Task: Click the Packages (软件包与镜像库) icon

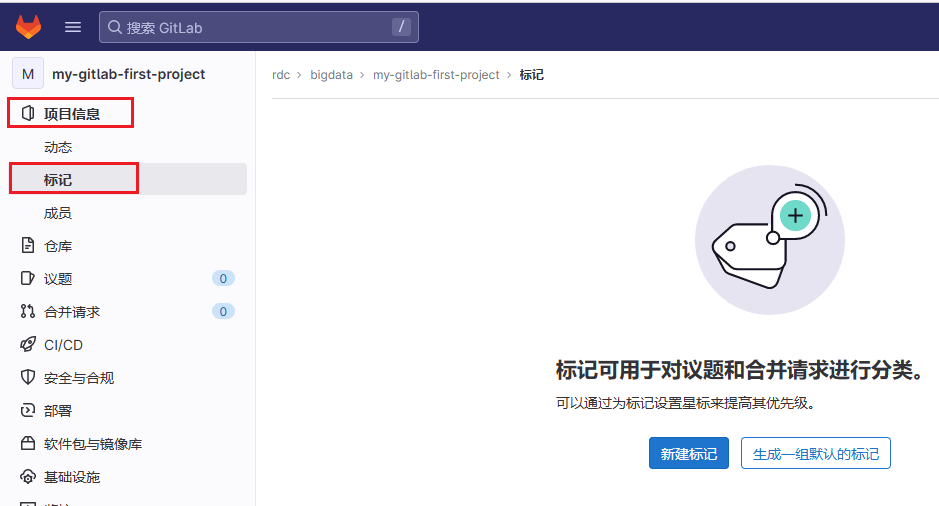Action: 28,444
